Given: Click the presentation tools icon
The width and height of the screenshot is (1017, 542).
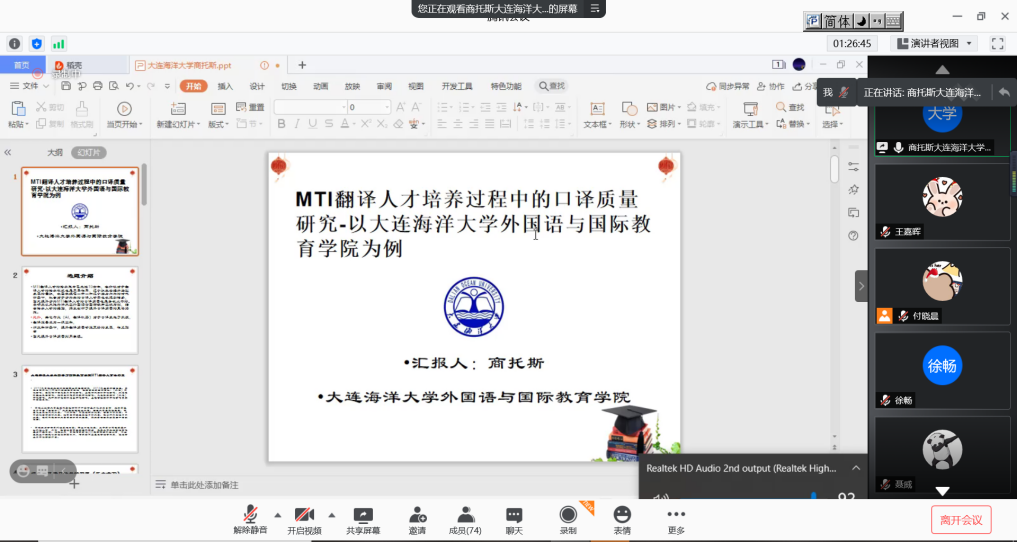Looking at the screenshot, I should pyautogui.click(x=750, y=109).
